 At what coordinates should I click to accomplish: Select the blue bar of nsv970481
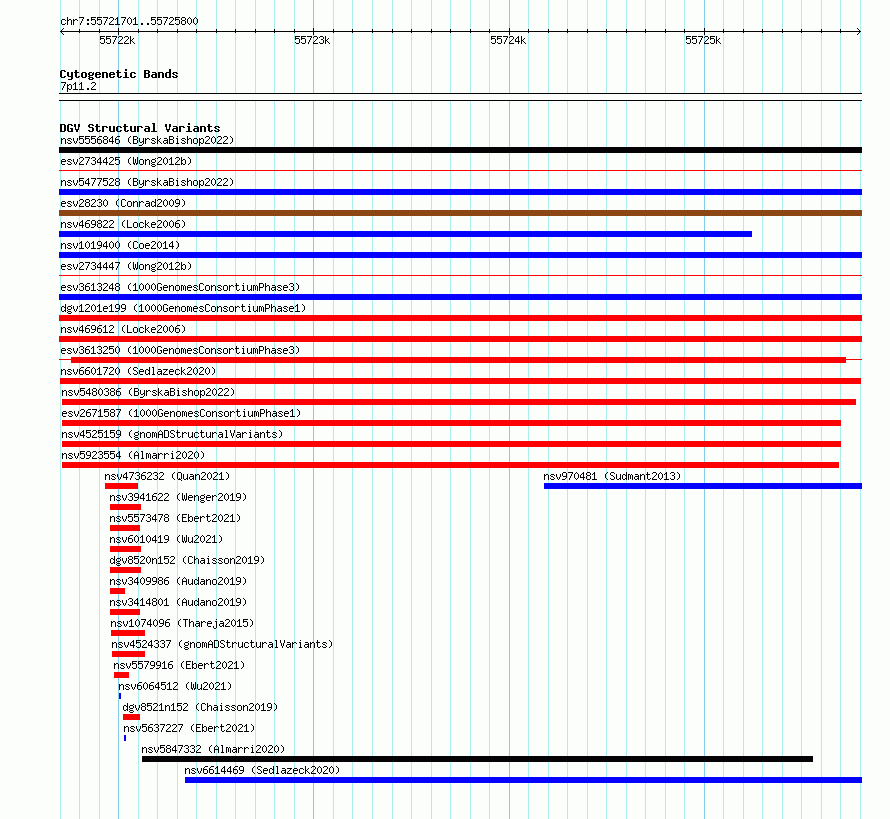pos(703,486)
